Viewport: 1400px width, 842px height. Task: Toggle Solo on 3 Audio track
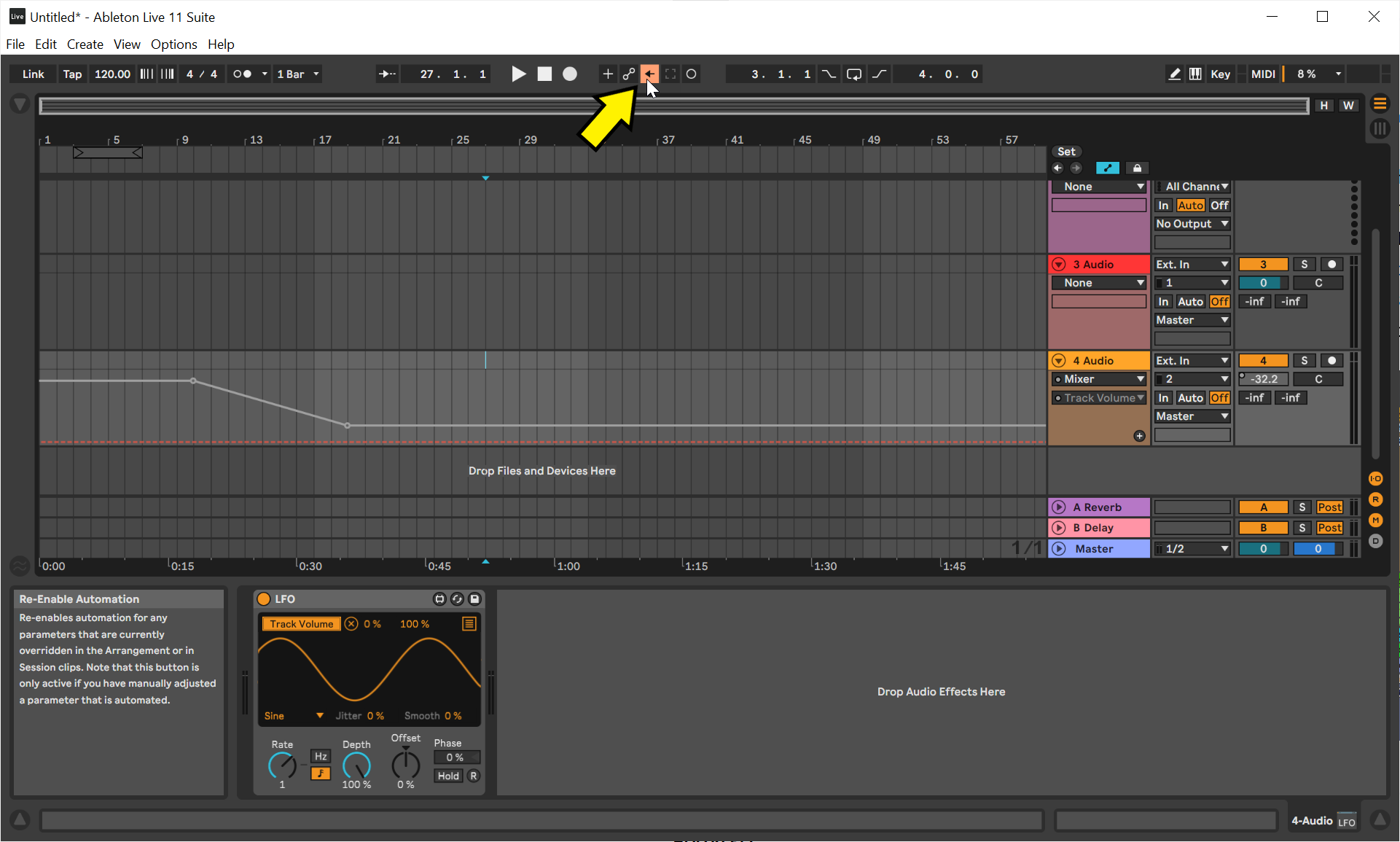click(x=1304, y=264)
